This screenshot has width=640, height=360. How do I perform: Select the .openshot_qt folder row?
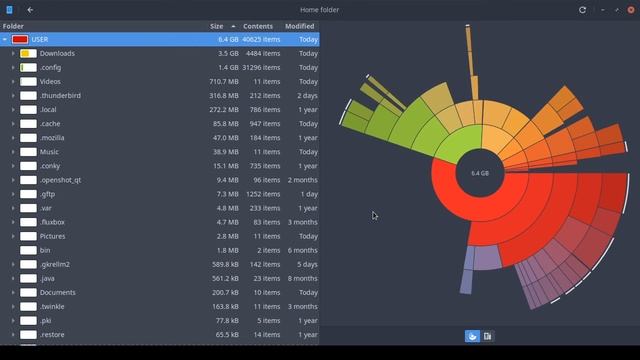[160, 180]
